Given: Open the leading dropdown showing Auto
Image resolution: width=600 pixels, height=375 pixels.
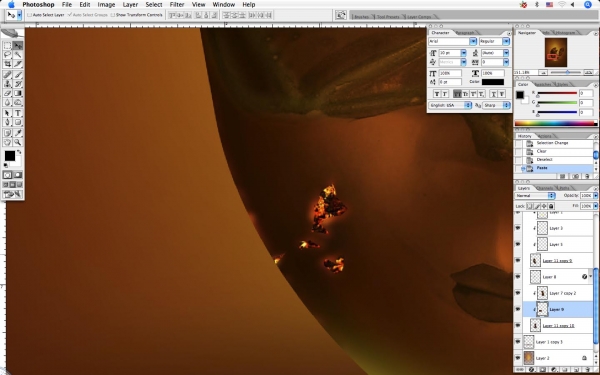Looking at the screenshot, I should point(506,53).
